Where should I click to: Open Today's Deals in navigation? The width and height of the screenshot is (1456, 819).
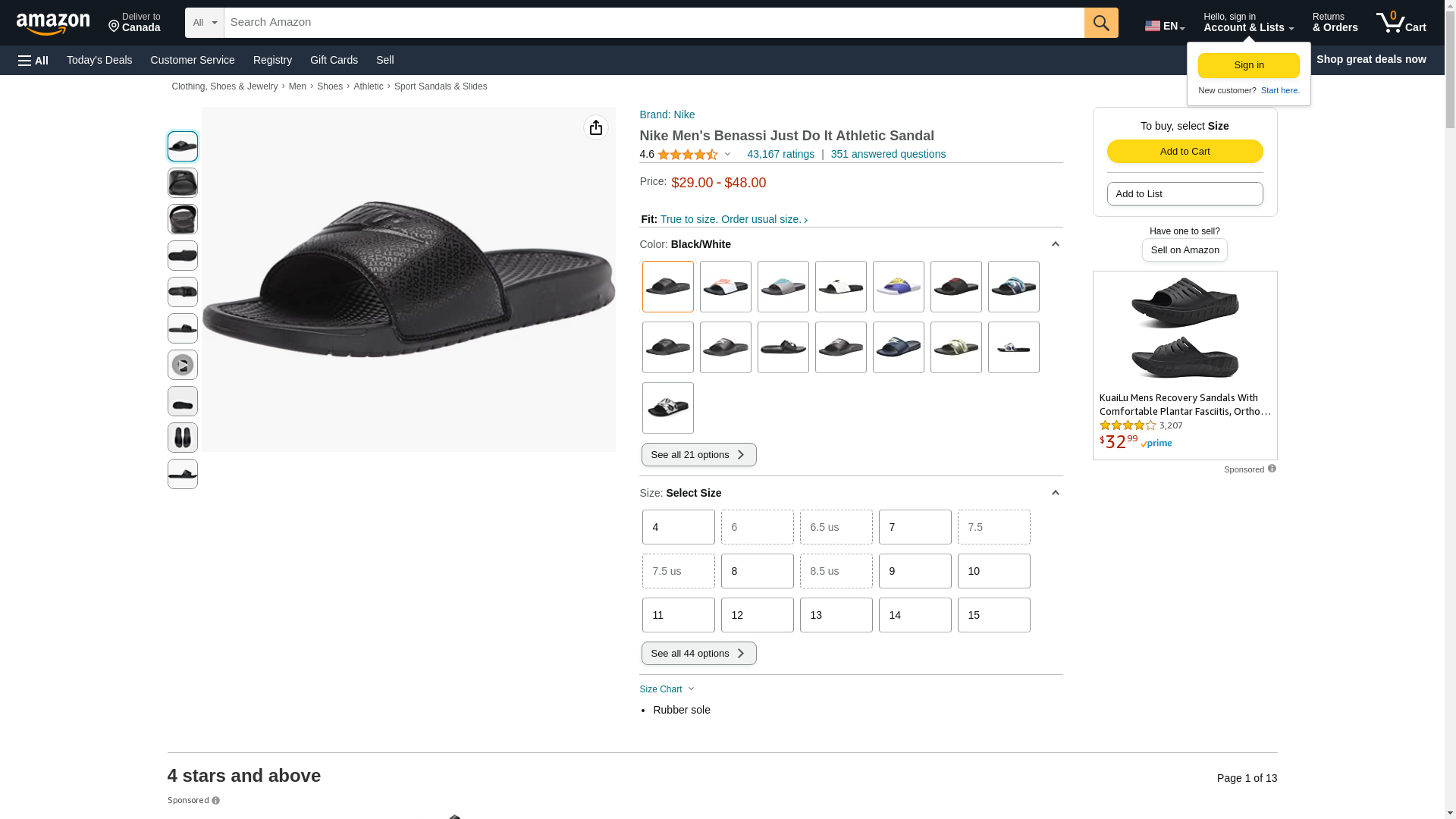point(99,60)
